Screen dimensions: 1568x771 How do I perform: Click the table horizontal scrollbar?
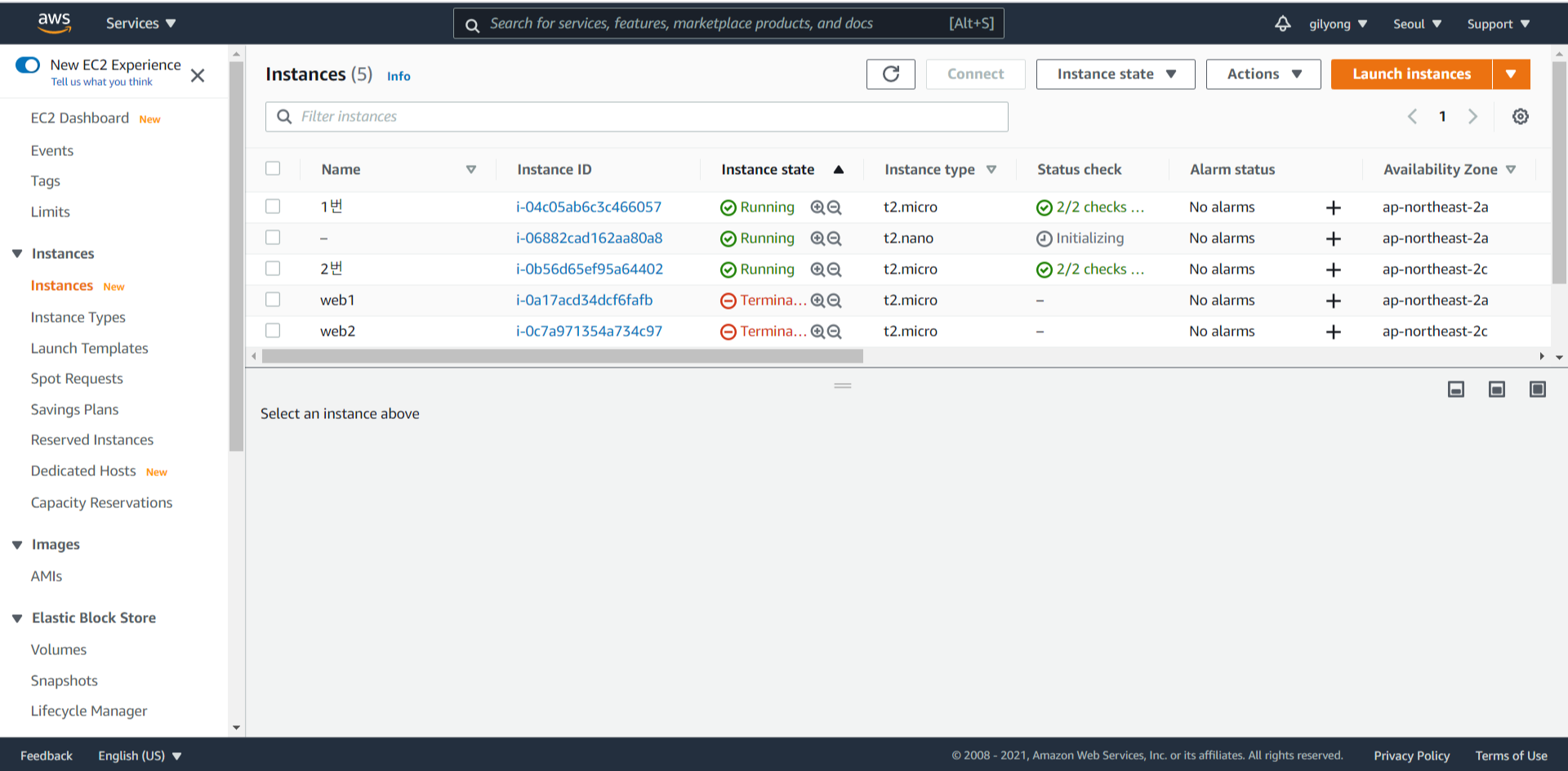pyautogui.click(x=563, y=356)
